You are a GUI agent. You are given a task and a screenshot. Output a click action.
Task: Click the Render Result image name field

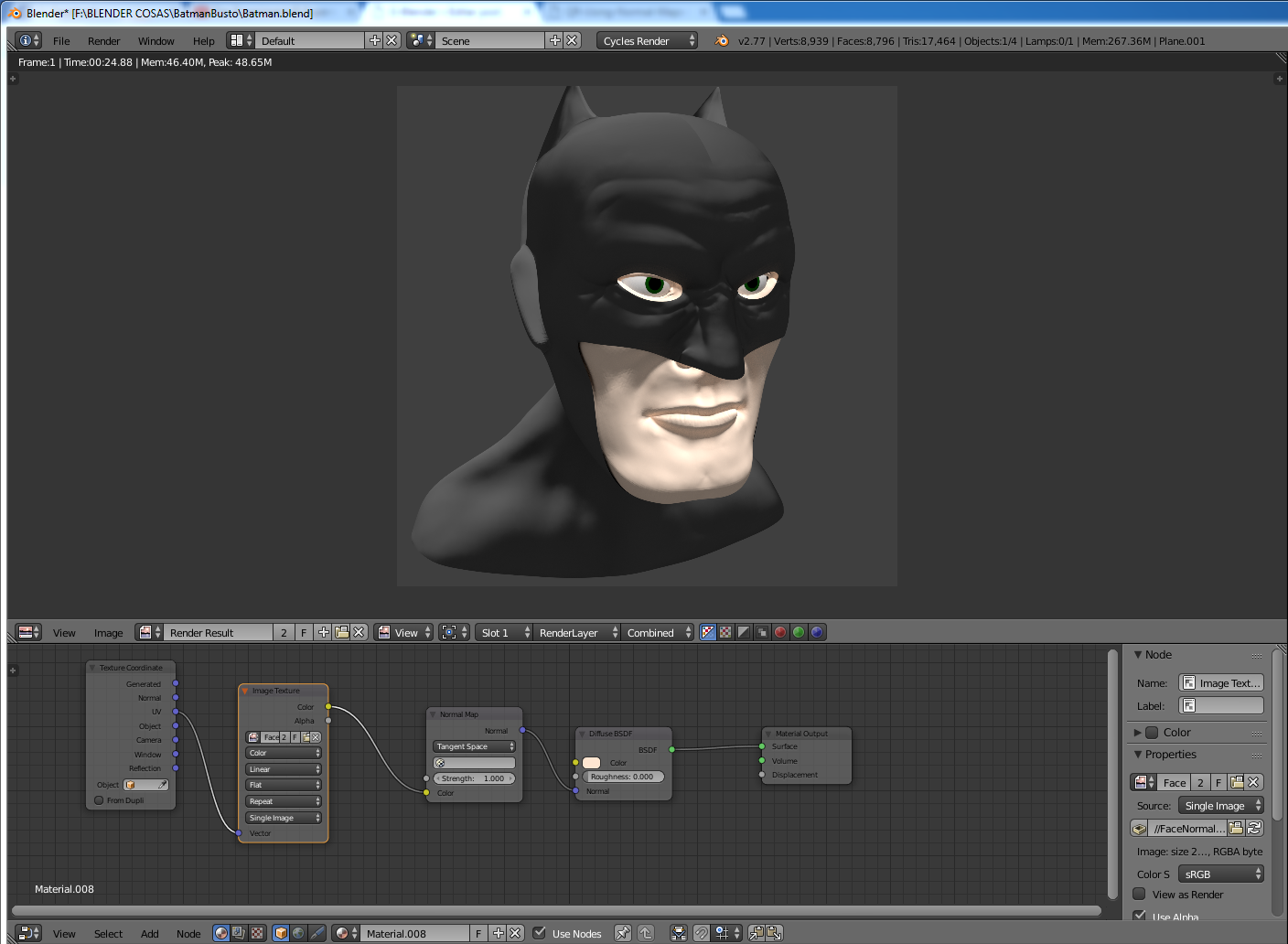coord(218,632)
